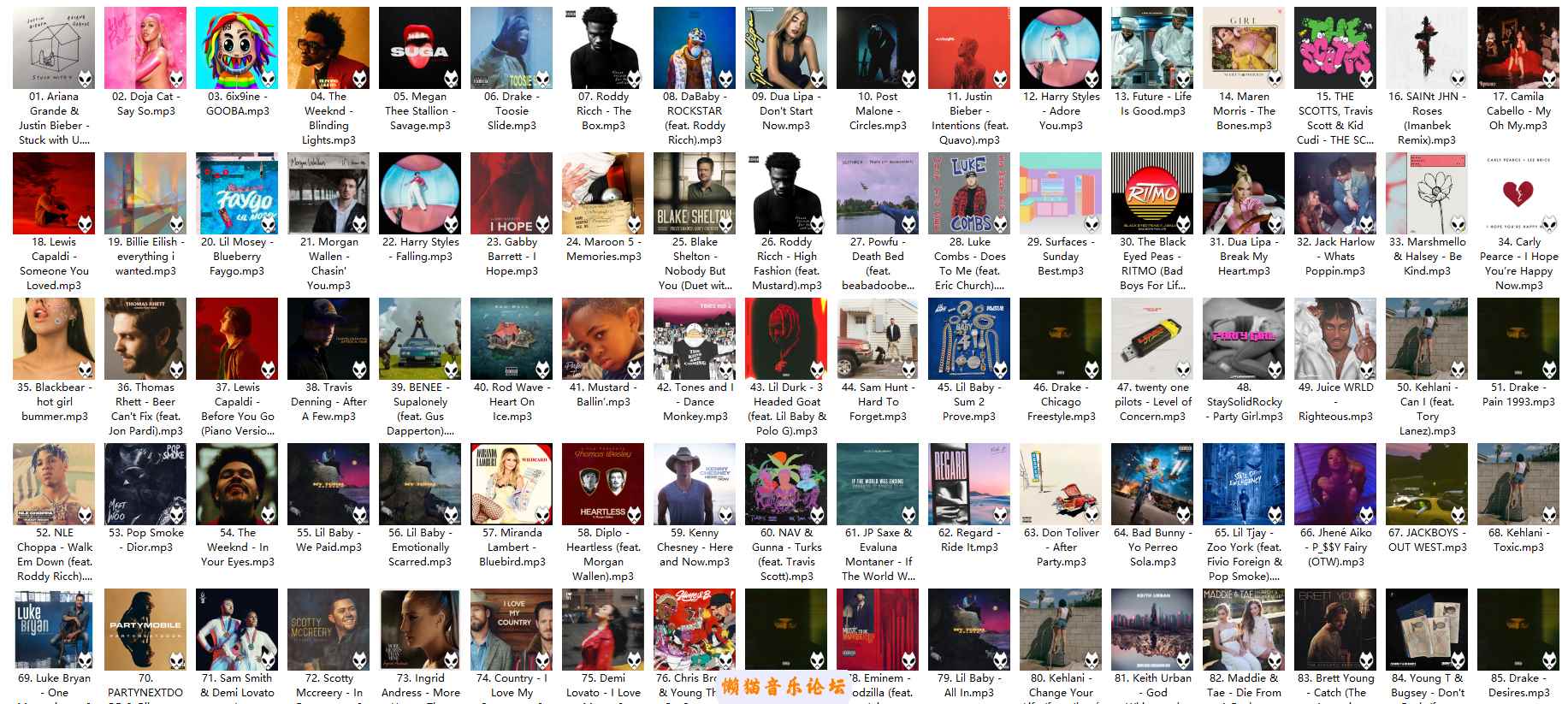Select the Lewis Capaldi Before You Go icon
This screenshot has width=1568, height=704.
[237, 339]
